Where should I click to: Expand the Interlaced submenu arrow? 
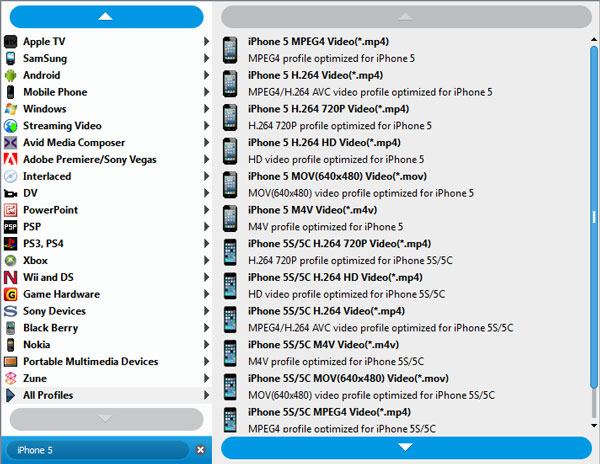(206, 176)
